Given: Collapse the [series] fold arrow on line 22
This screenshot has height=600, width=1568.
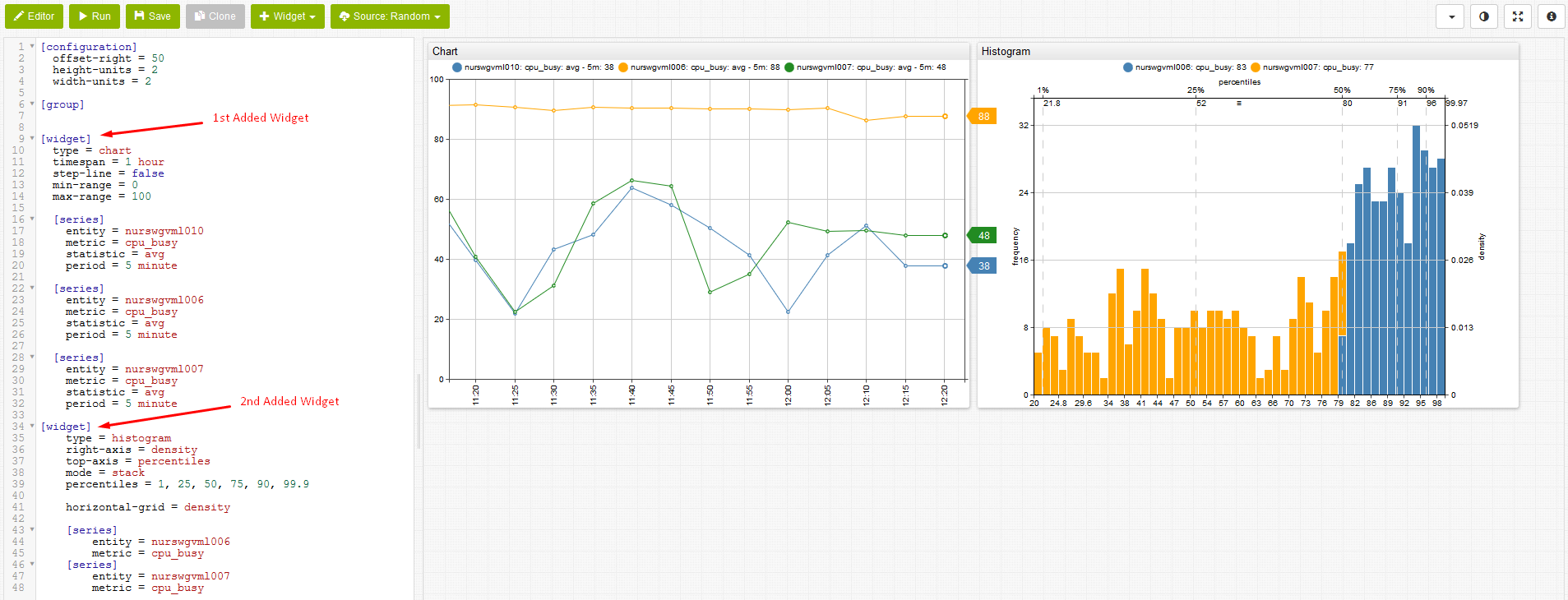Looking at the screenshot, I should [x=32, y=288].
